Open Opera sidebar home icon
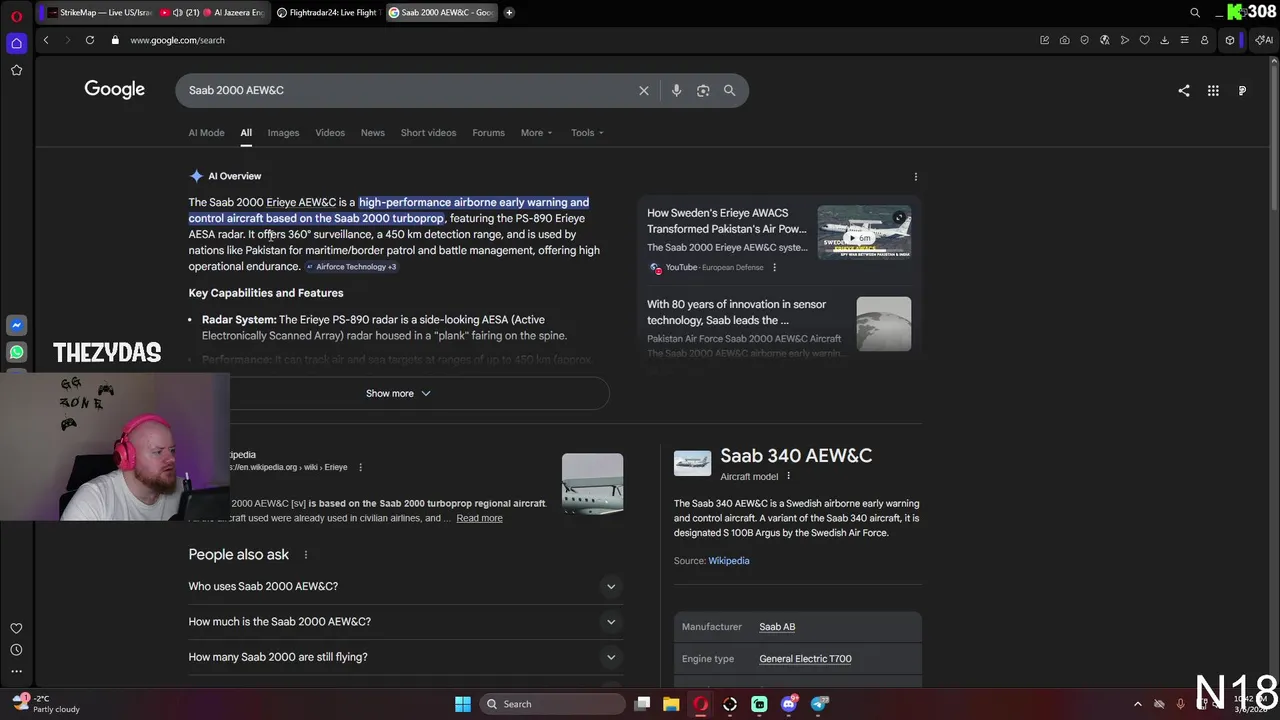Image resolution: width=1280 pixels, height=720 pixels. point(16,43)
